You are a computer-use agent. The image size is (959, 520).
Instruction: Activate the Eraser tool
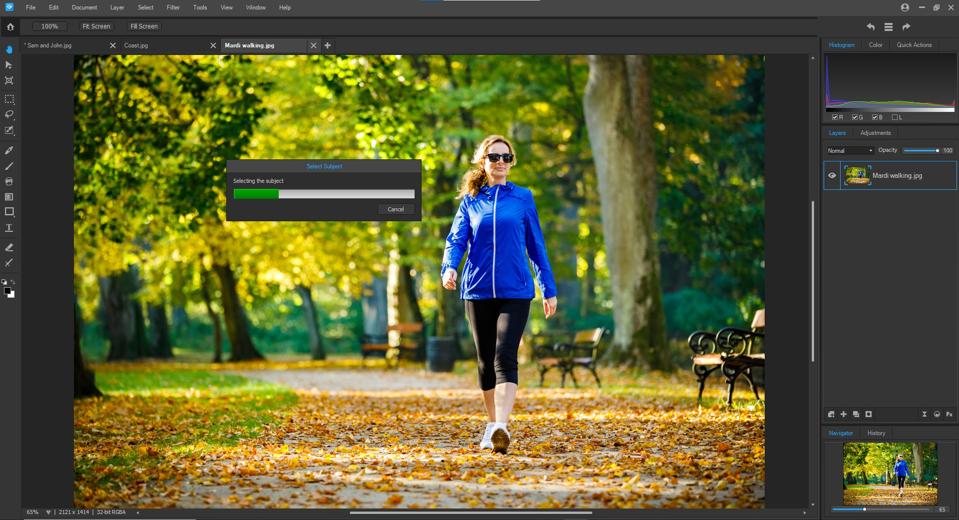click(9, 247)
